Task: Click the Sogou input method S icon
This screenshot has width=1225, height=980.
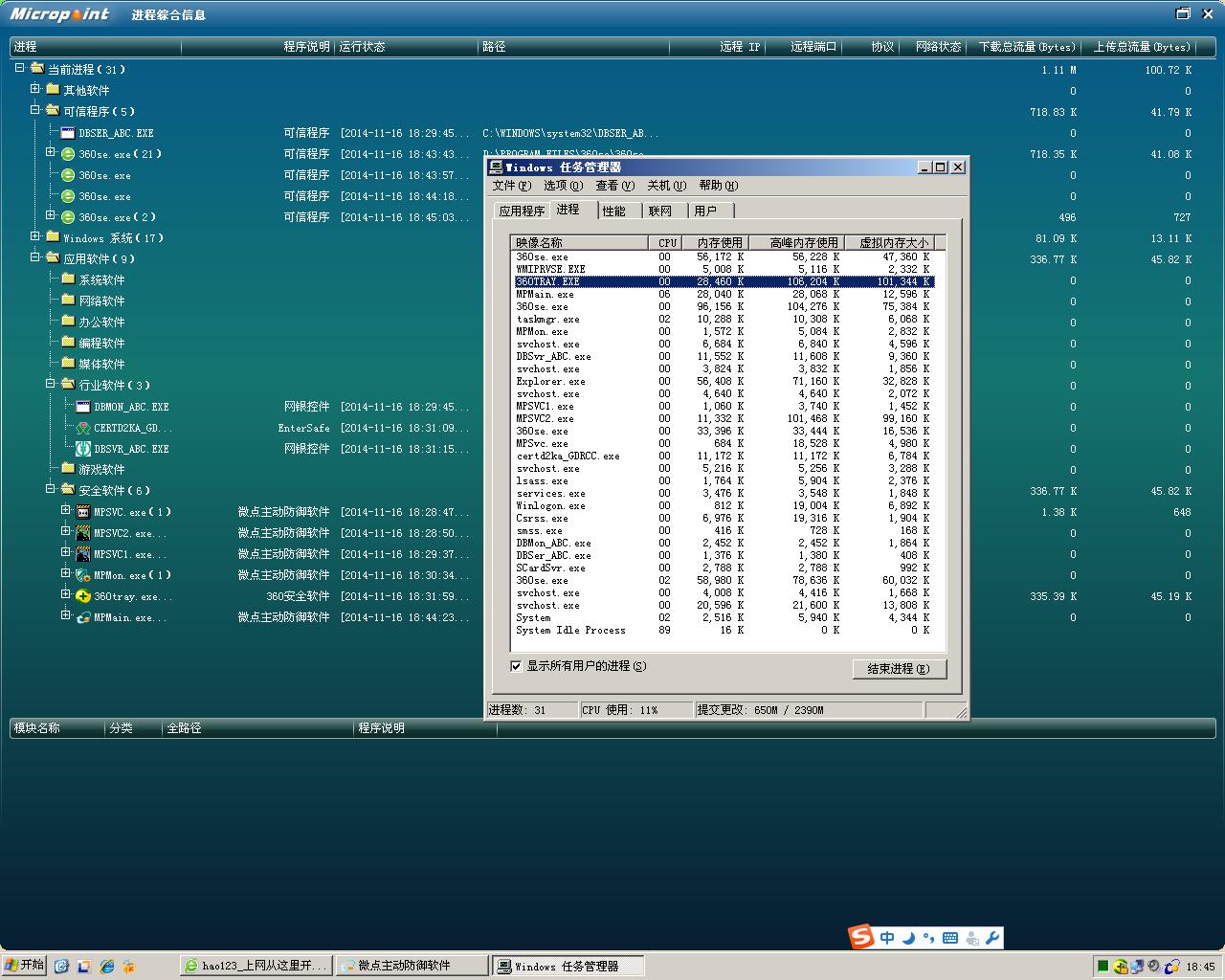Action: click(x=862, y=937)
